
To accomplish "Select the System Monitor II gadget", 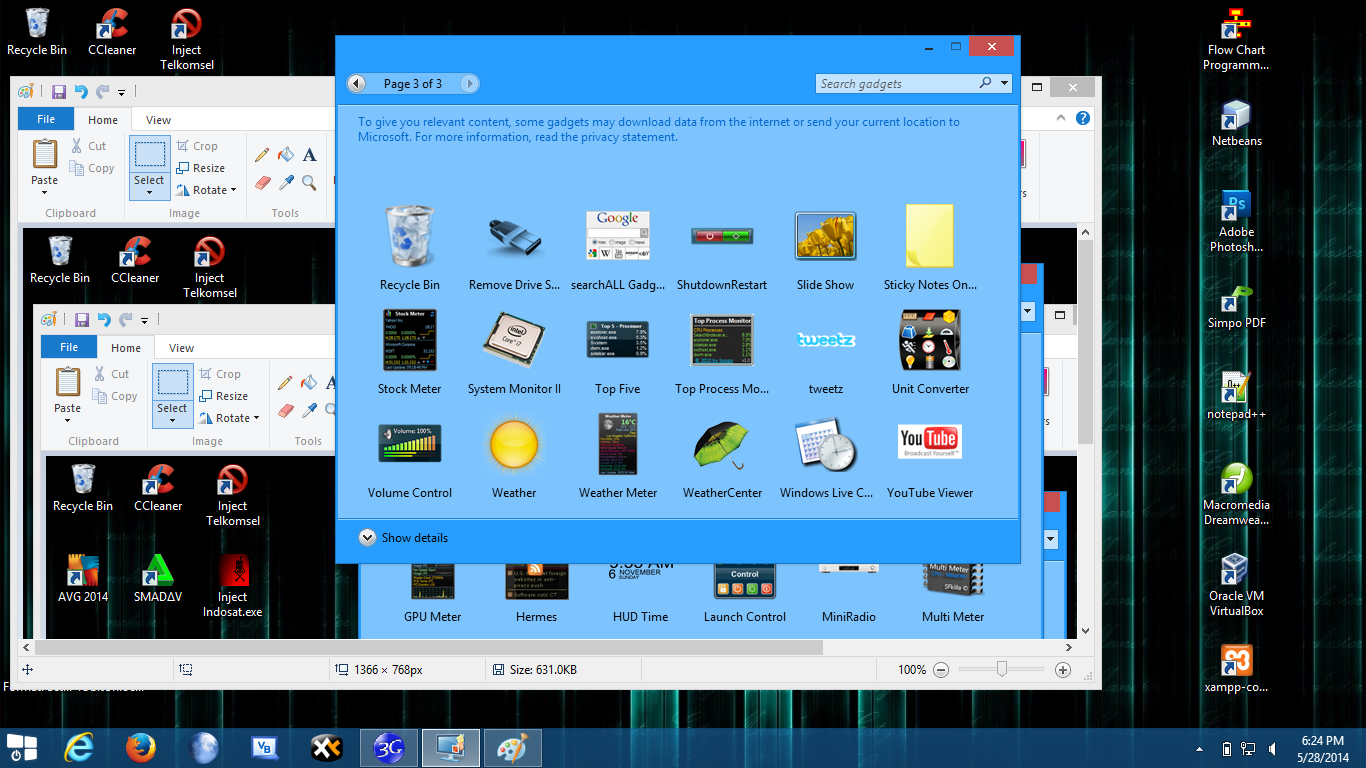I will 514,340.
